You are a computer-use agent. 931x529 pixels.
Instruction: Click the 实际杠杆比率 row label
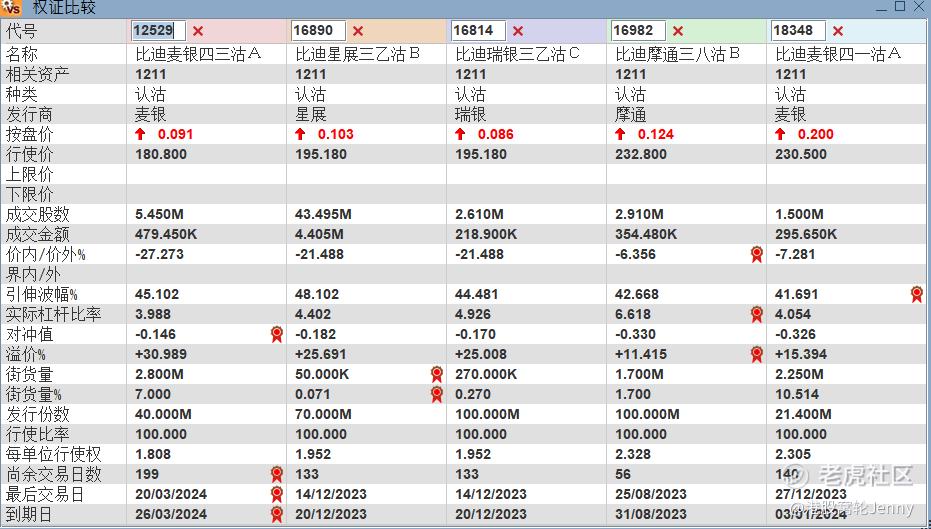point(53,315)
